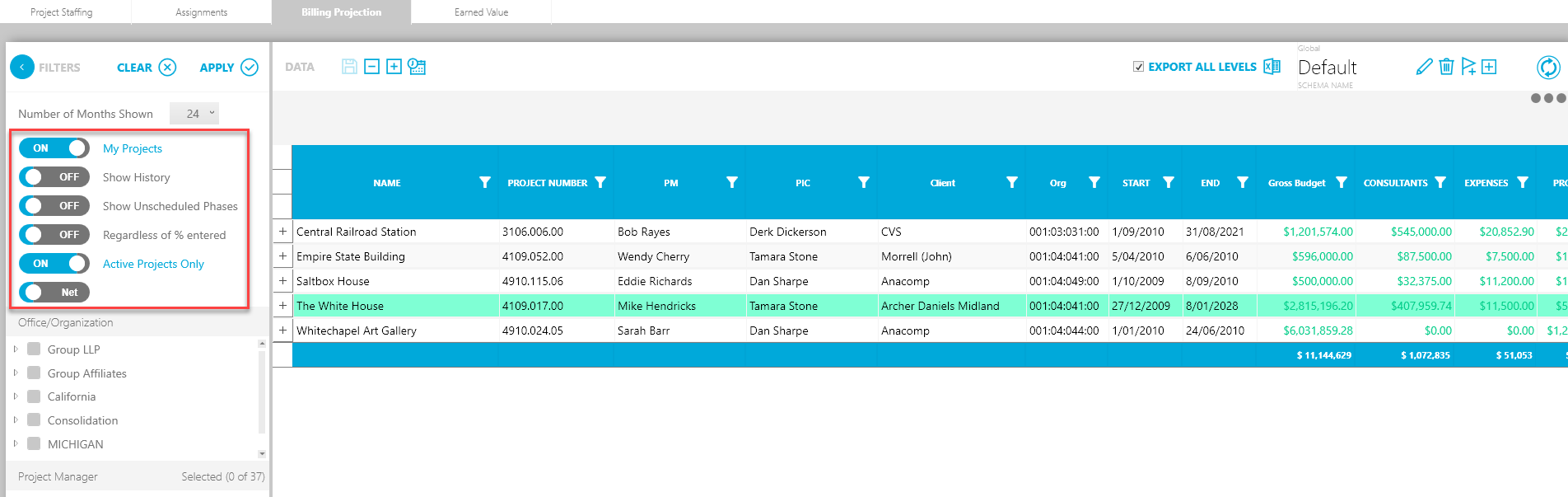
Task: Turn off the My Projects toggle
Action: tap(54, 148)
